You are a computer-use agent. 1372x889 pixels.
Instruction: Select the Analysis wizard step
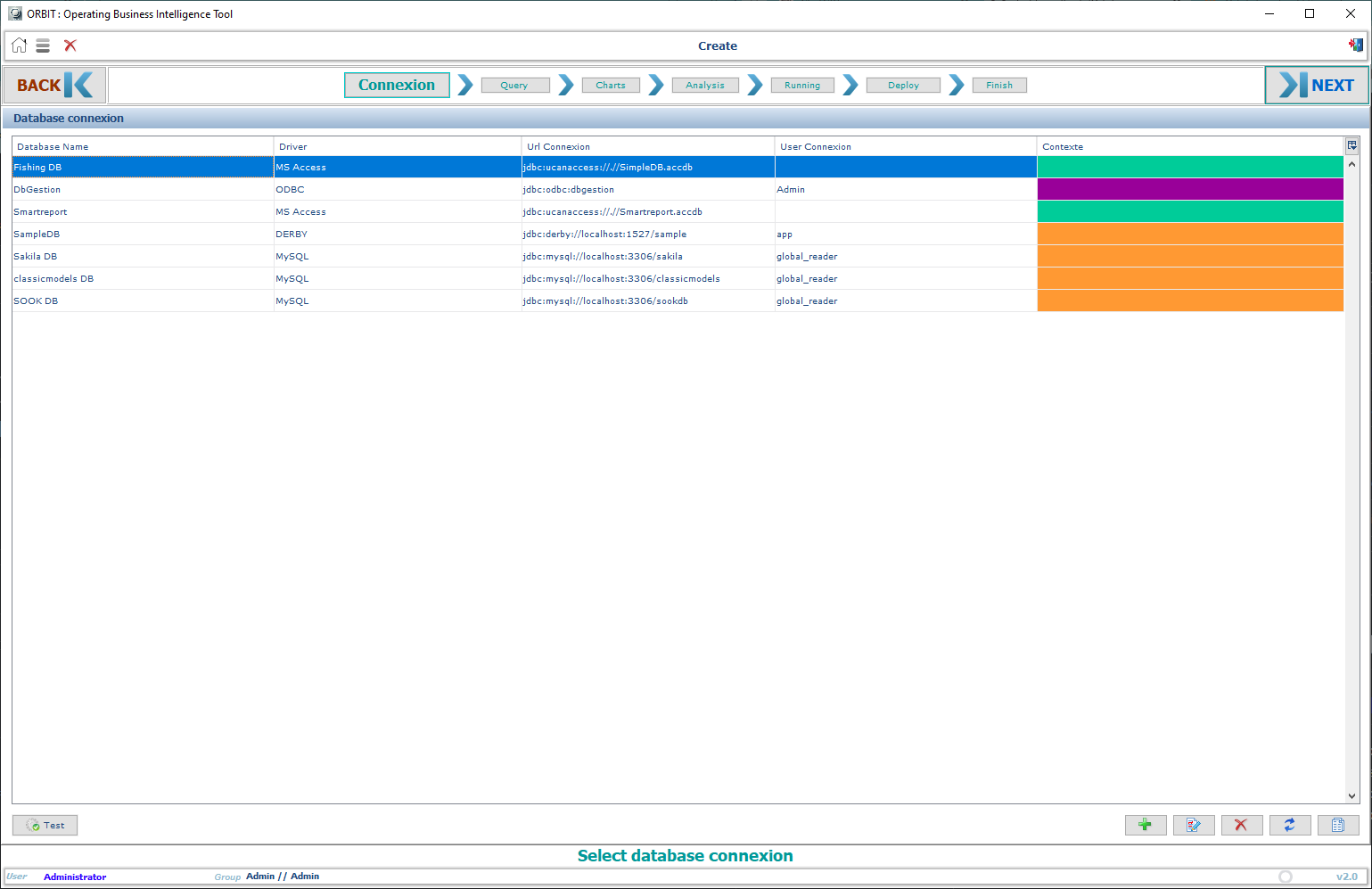tap(705, 86)
